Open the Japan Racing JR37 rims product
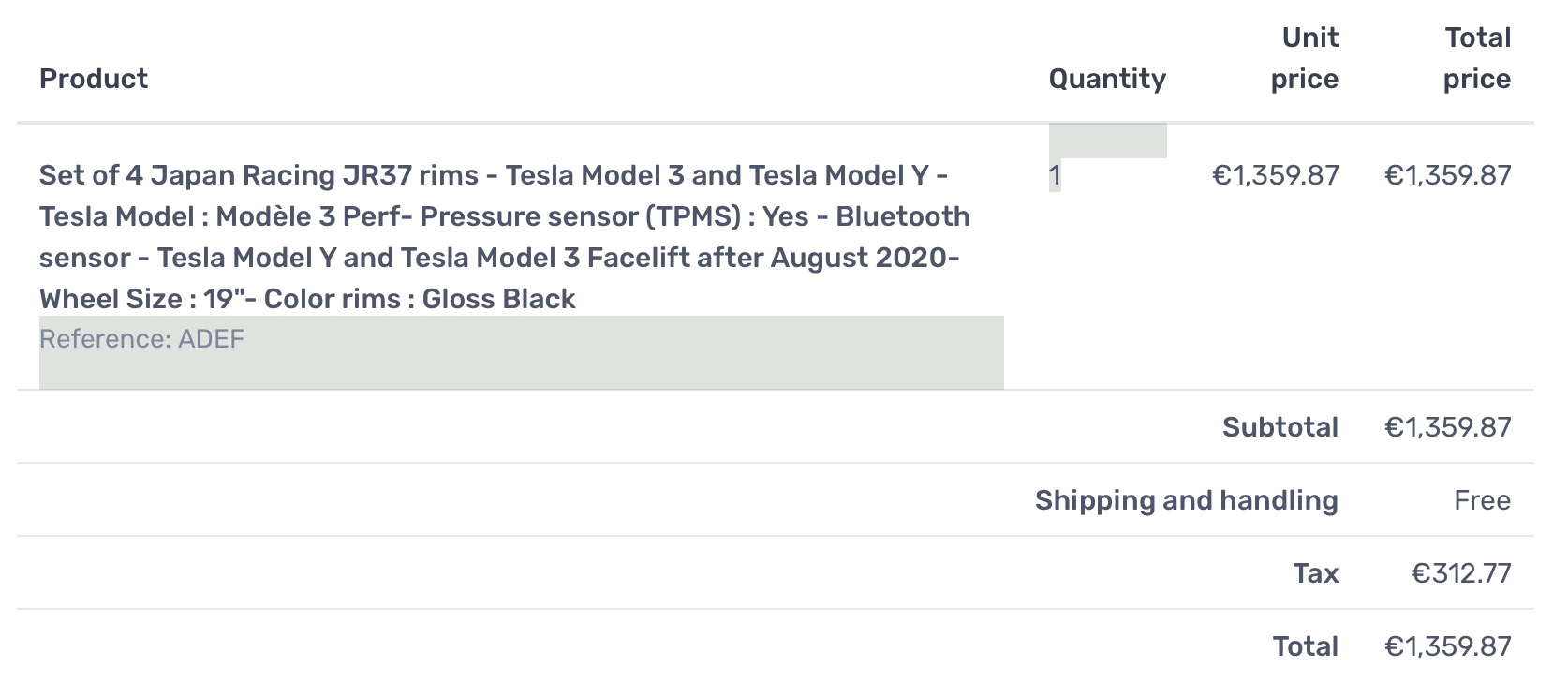 pyautogui.click(x=505, y=237)
